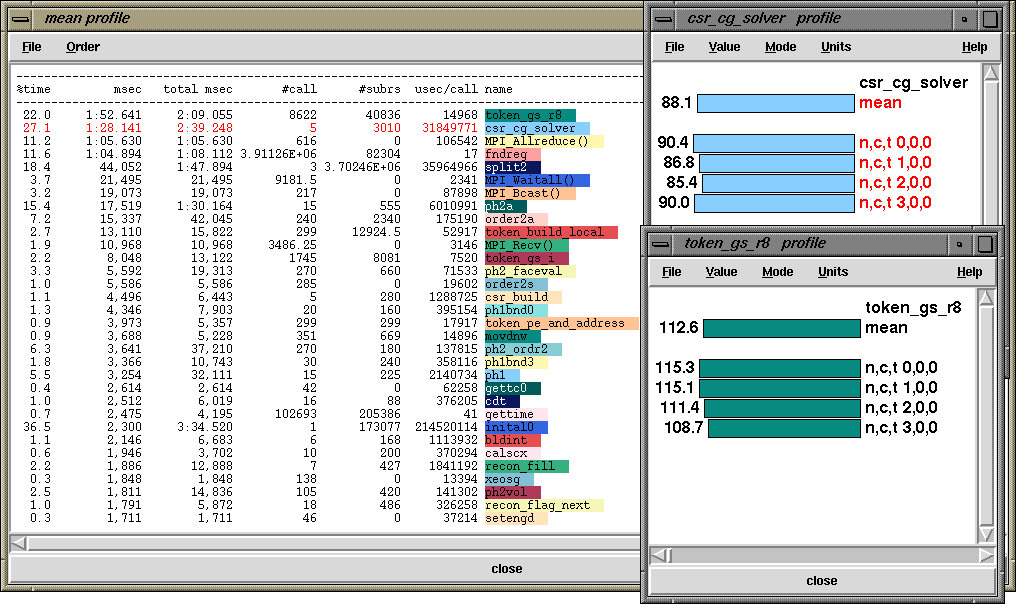Select MPI_Bcast() in the function list

pos(530,193)
